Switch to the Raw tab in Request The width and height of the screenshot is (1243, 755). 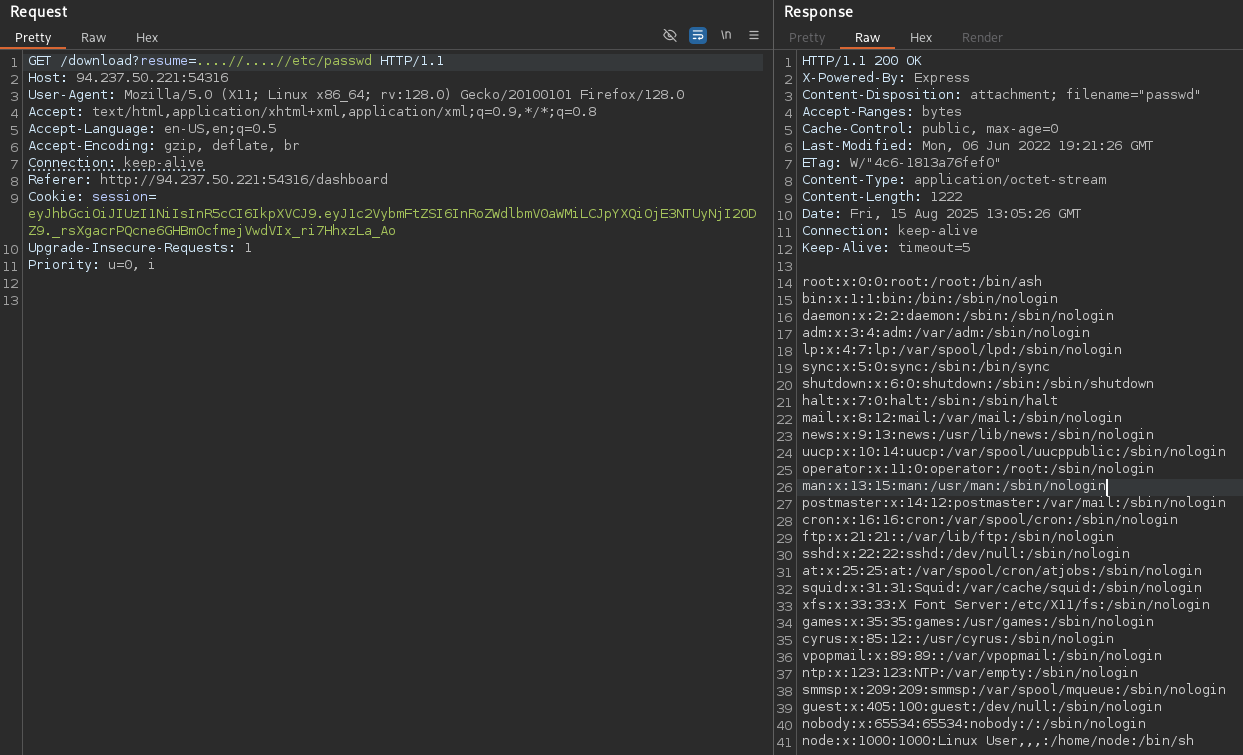[94, 37]
